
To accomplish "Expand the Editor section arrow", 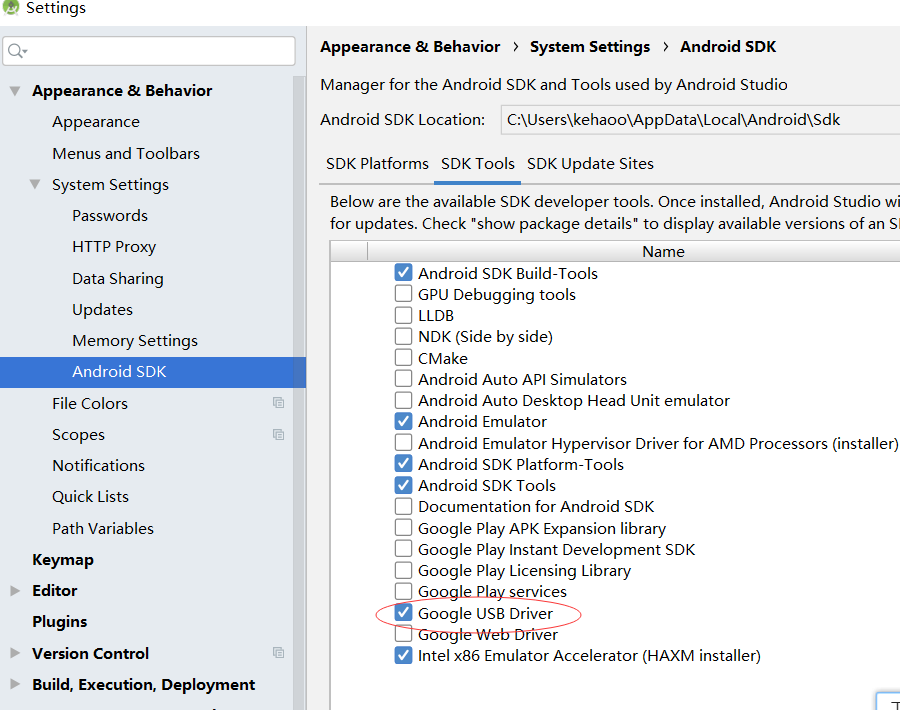I will click(x=15, y=591).
